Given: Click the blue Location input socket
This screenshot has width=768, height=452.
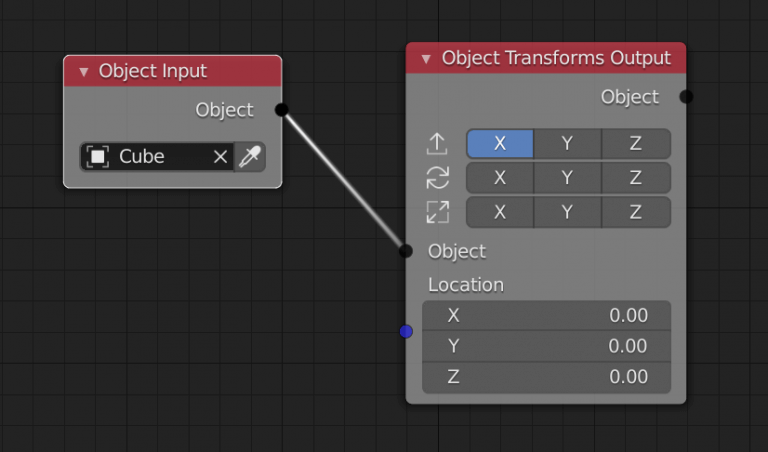Looking at the screenshot, I should (x=406, y=331).
